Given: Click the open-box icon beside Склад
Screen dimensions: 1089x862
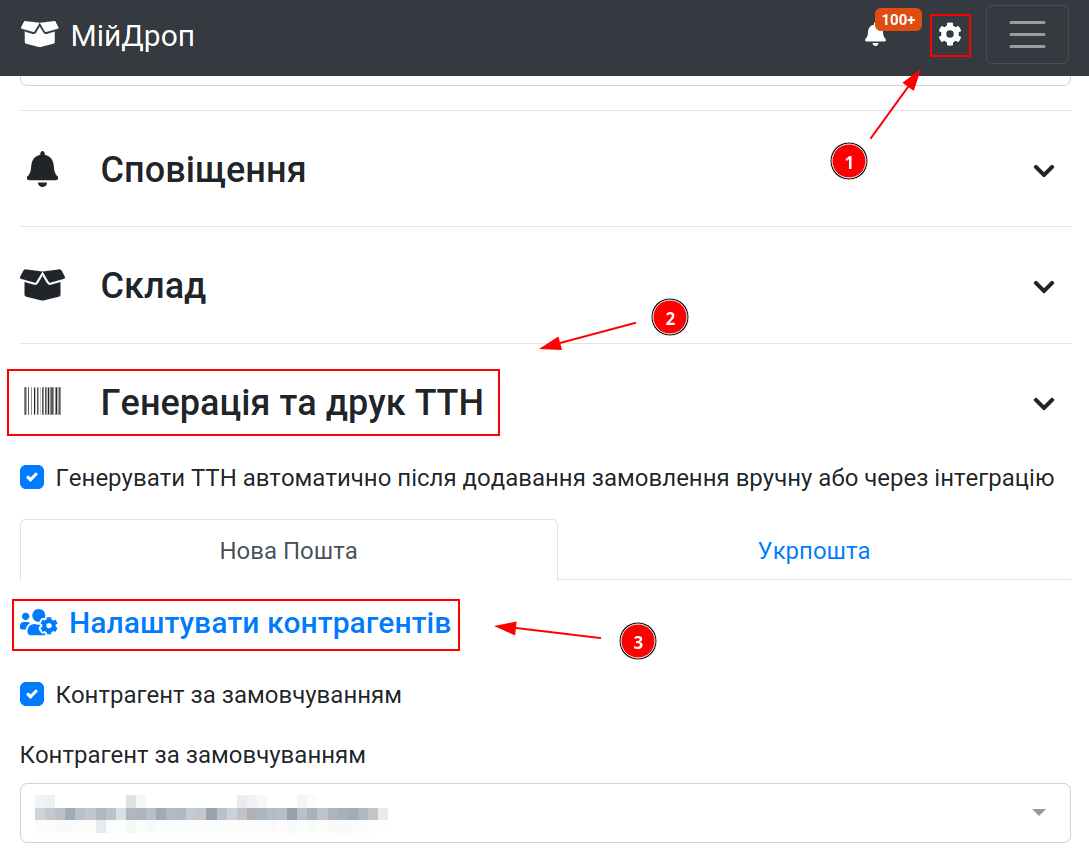Looking at the screenshot, I should (x=42, y=285).
